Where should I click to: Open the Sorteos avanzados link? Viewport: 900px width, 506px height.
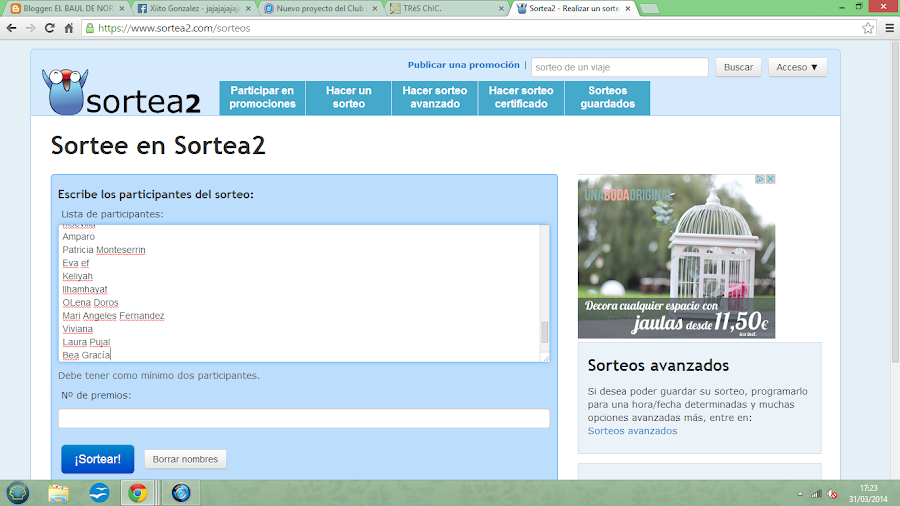coord(632,431)
